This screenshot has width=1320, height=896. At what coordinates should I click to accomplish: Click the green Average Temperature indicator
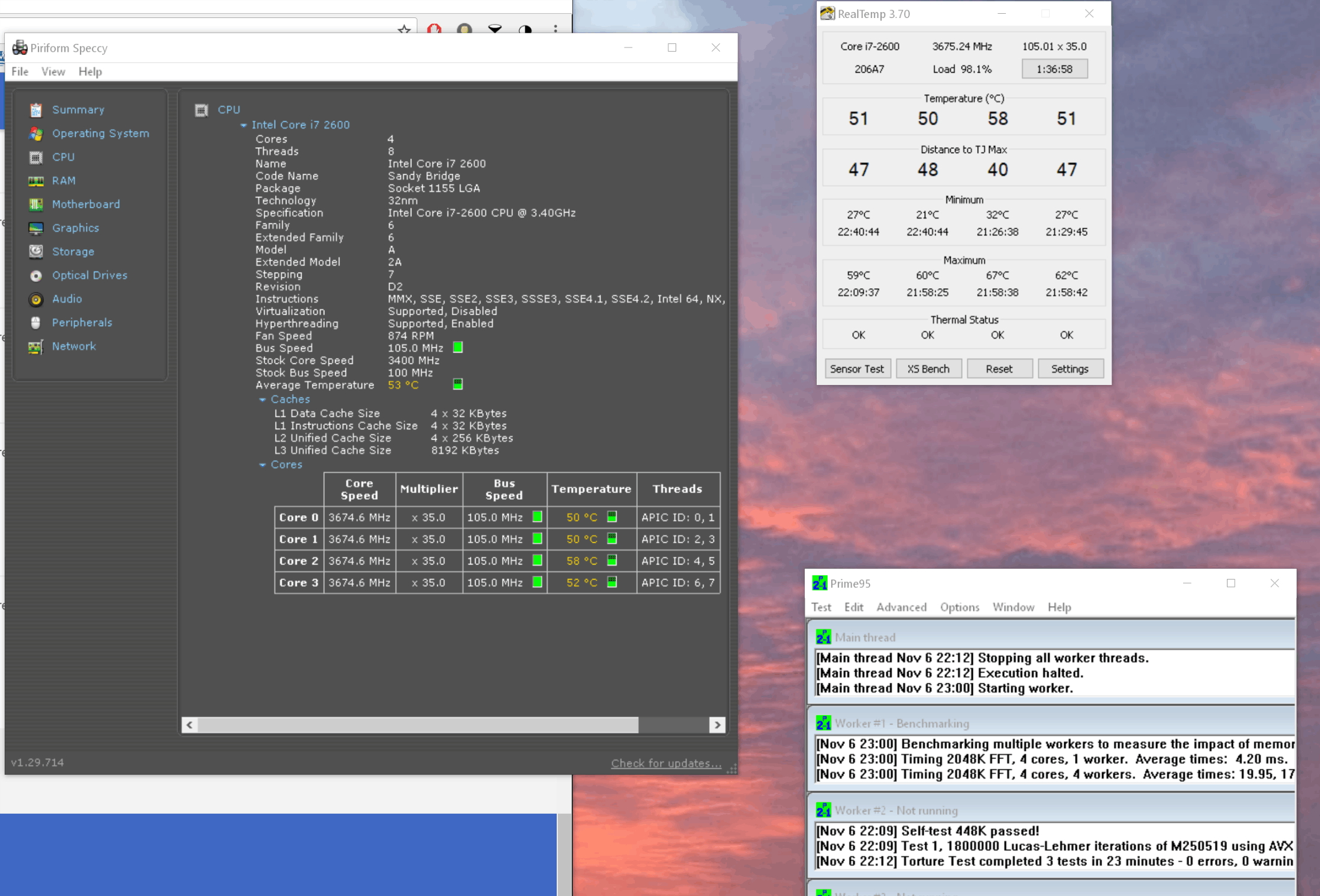[458, 384]
